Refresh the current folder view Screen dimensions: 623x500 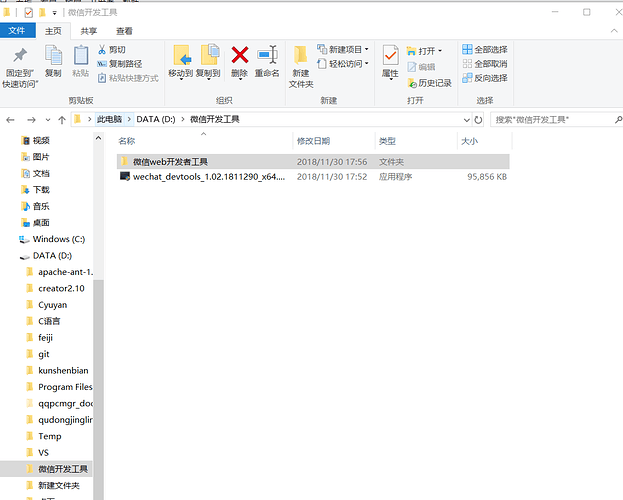tap(478, 120)
